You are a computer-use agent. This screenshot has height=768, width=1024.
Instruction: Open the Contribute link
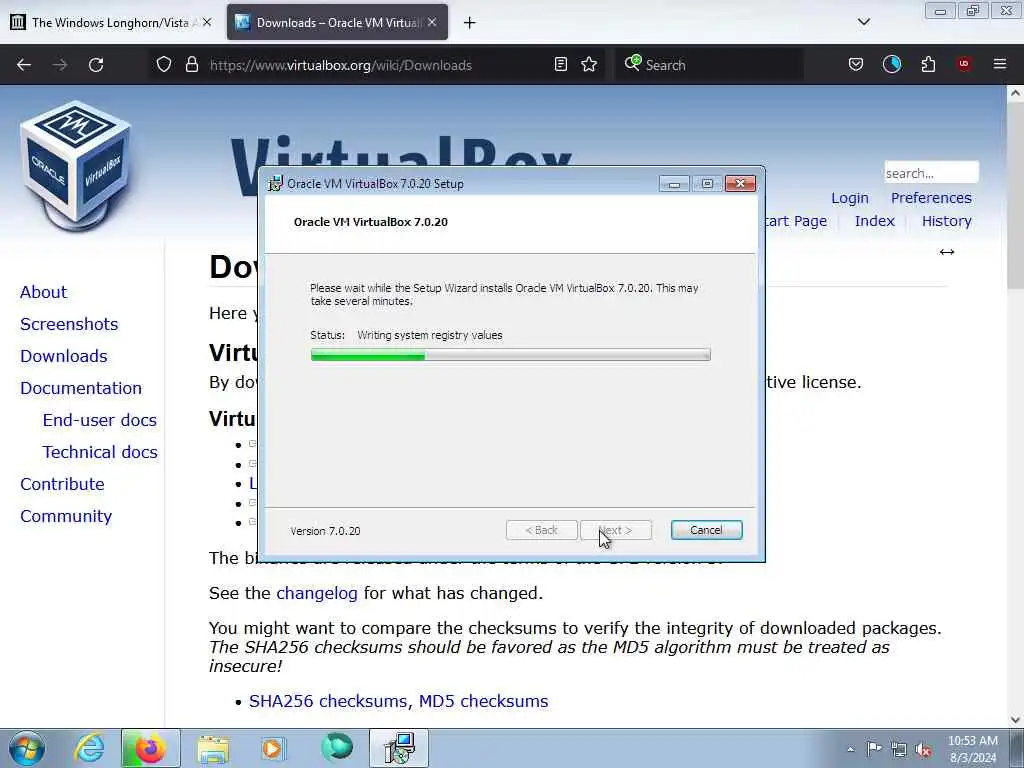(x=62, y=484)
